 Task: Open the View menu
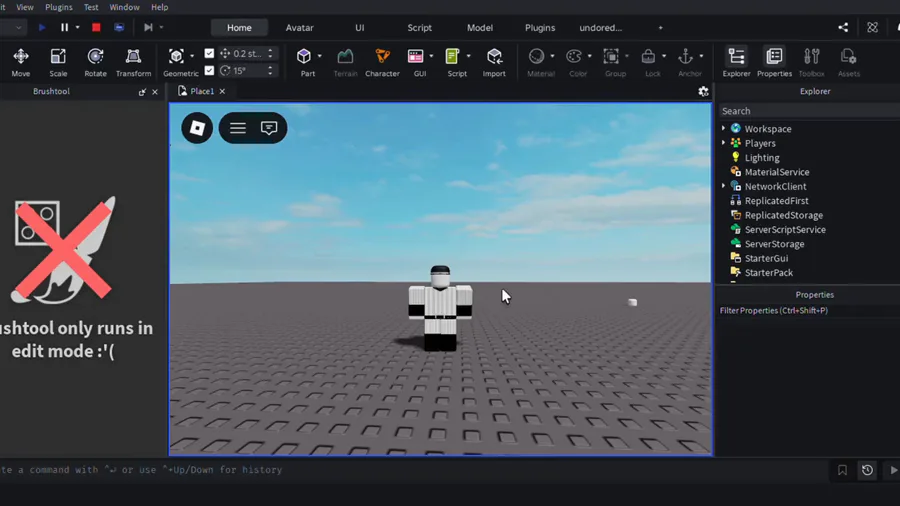tap(25, 7)
